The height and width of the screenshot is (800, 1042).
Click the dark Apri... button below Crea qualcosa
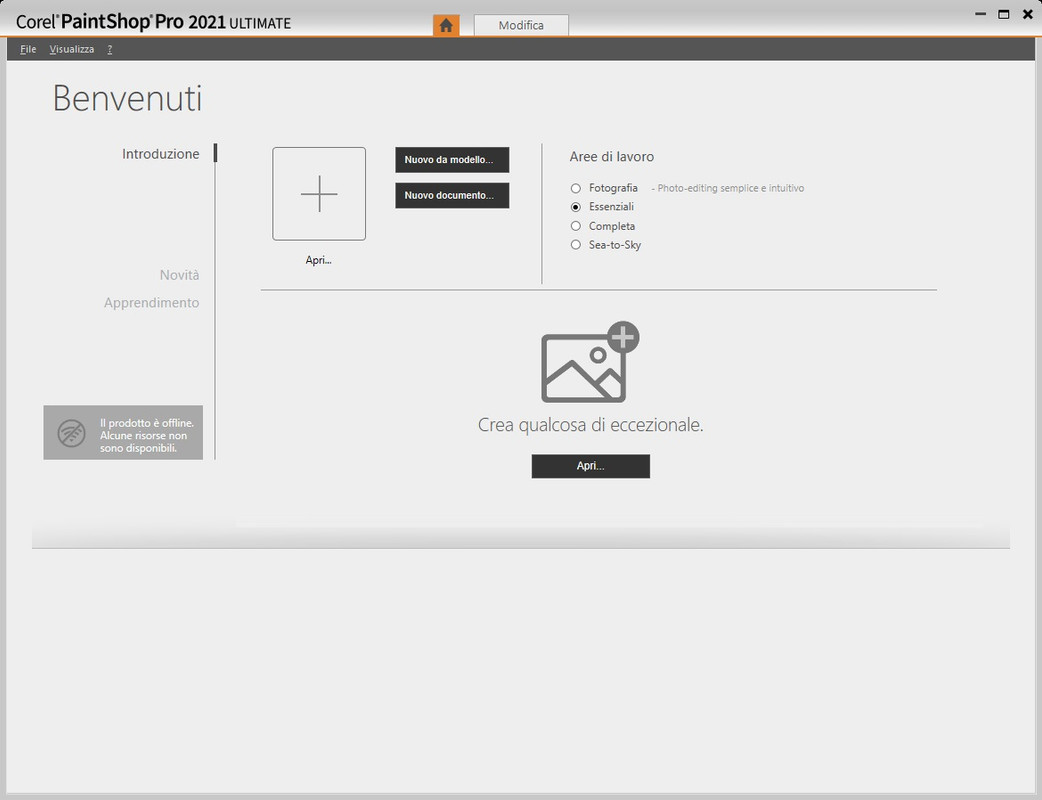point(591,466)
